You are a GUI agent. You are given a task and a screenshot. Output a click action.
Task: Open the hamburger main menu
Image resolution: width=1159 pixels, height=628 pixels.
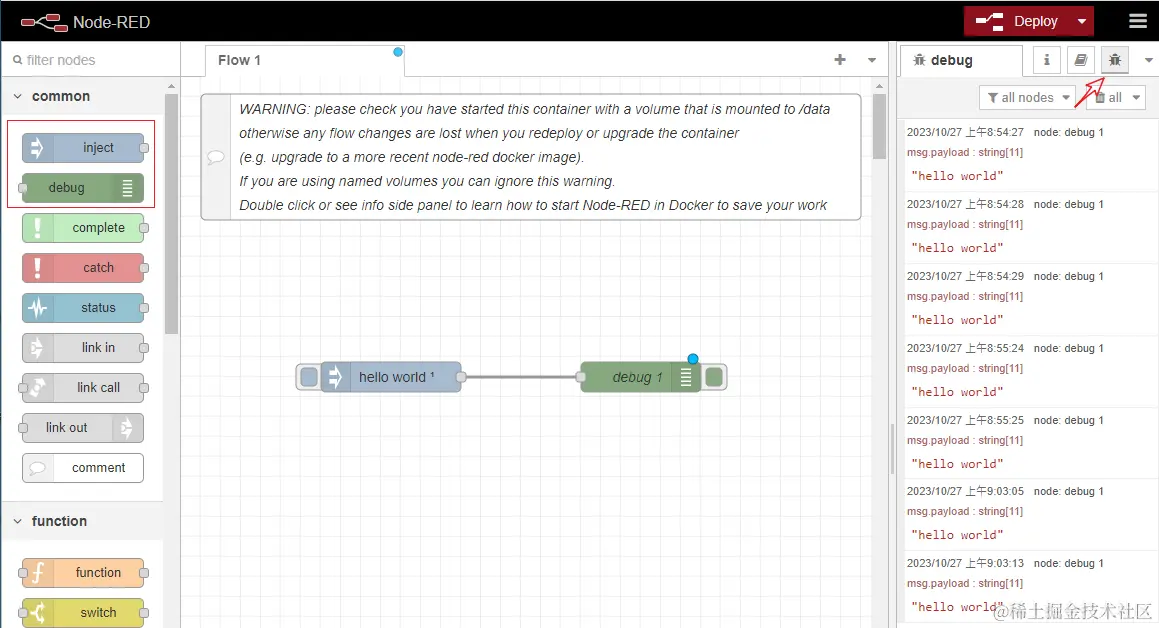pyautogui.click(x=1138, y=21)
